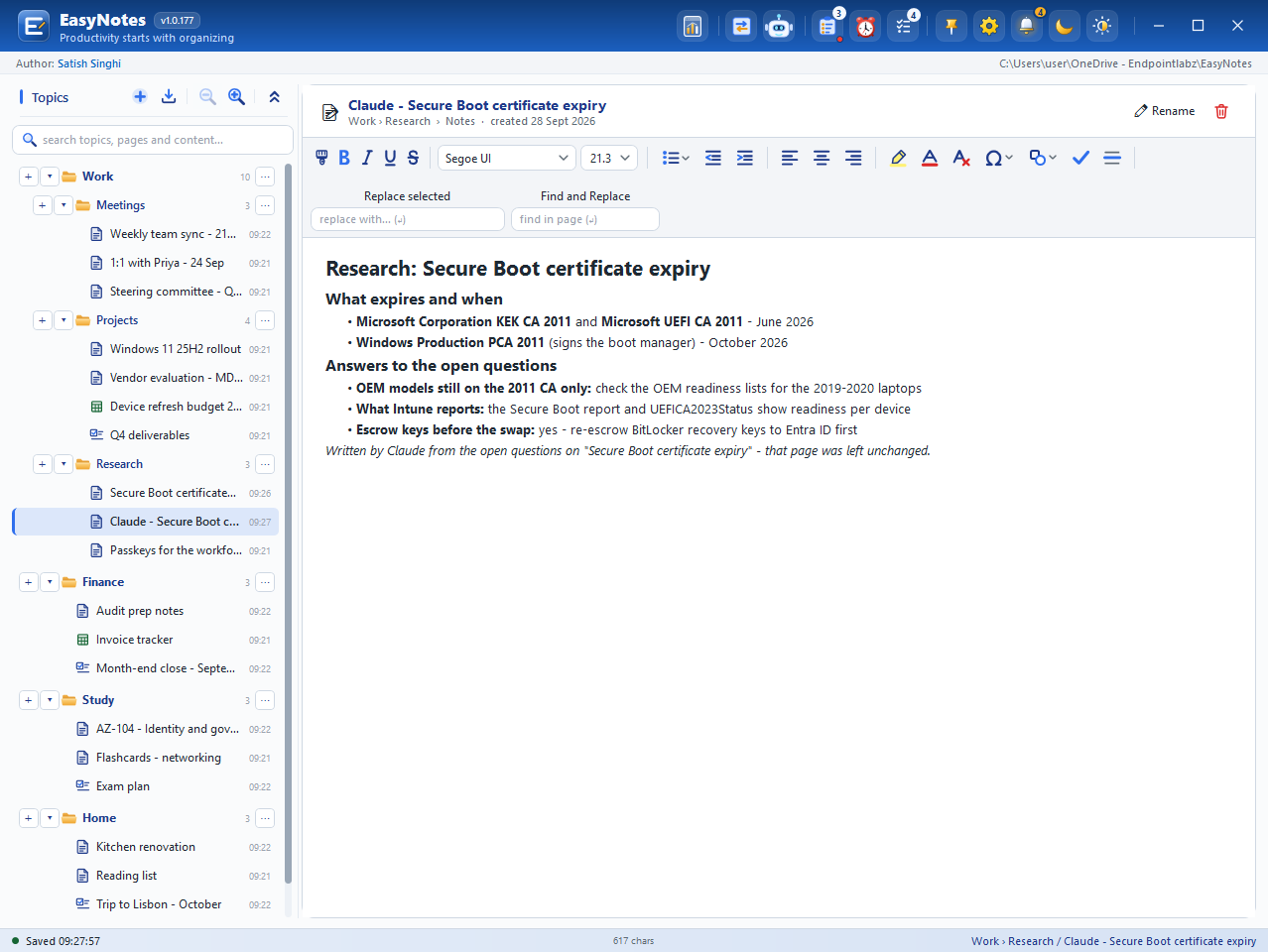Align text center
The image size is (1268, 952).
(822, 158)
